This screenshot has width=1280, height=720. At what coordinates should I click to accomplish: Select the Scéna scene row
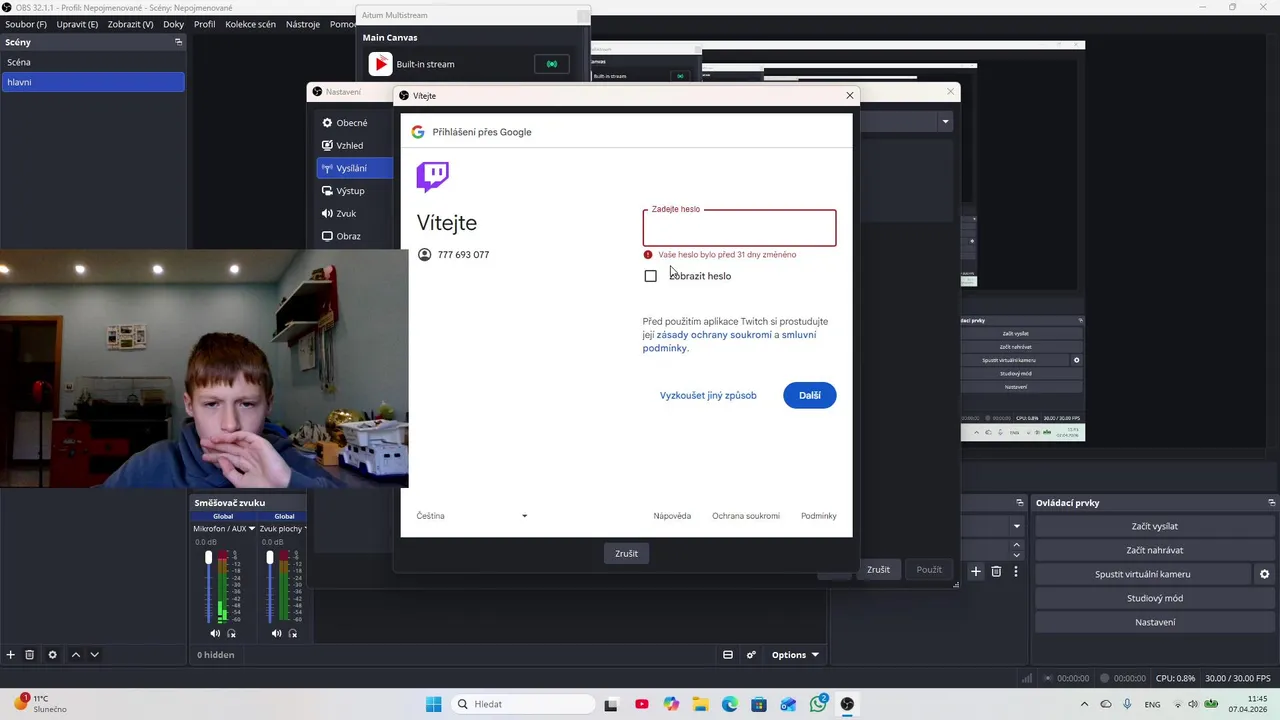tap(93, 62)
